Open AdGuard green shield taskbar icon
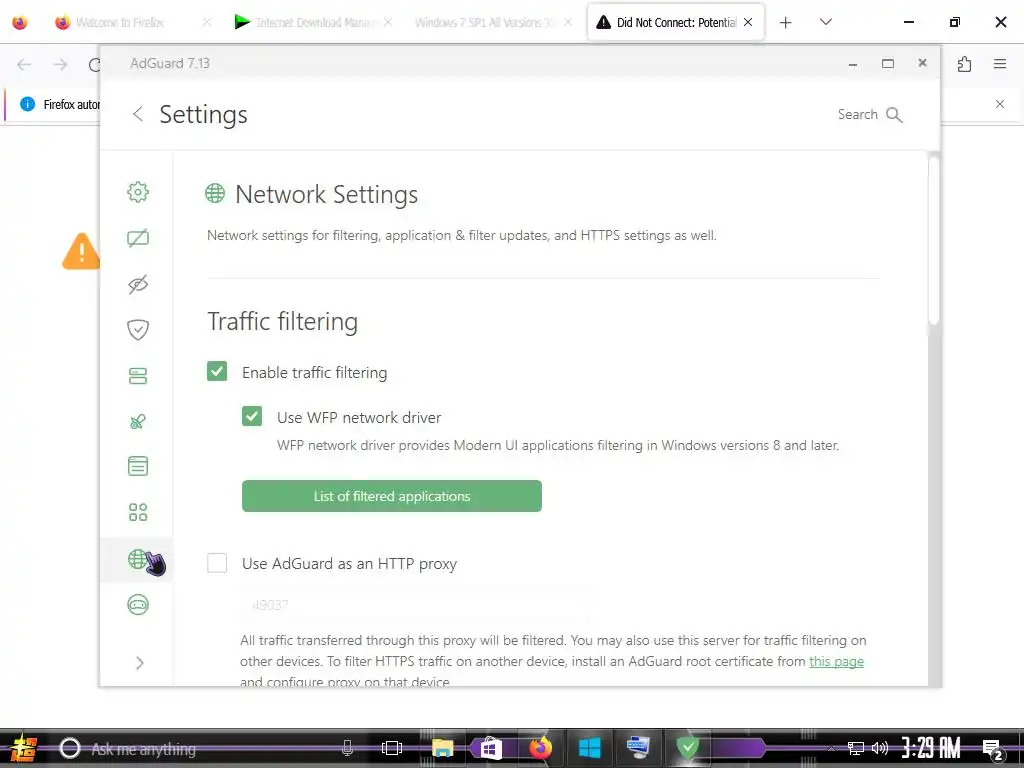The width and height of the screenshot is (1024, 768). [687, 748]
